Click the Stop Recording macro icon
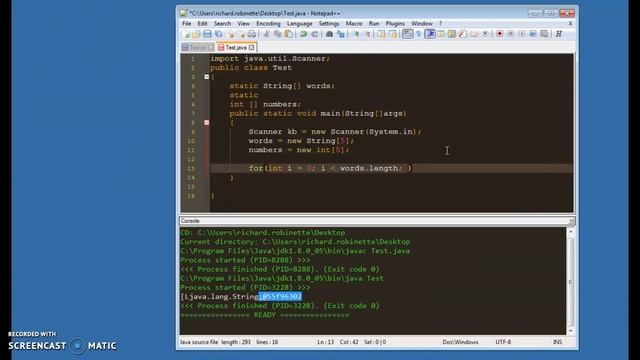Image resolution: width=640 pixels, height=360 pixels. 510,34
